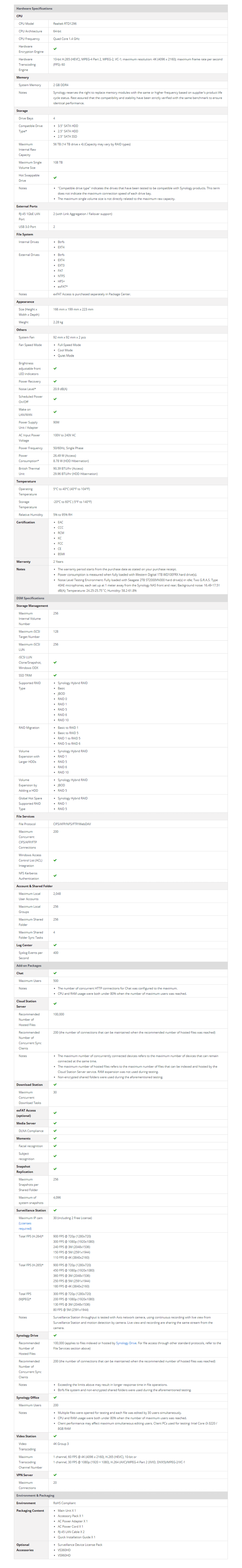This screenshot has width=242, height=1568.
Task: Click the CPU Frequency value Quad Core 1.4 GHz
Action: click(x=66, y=39)
